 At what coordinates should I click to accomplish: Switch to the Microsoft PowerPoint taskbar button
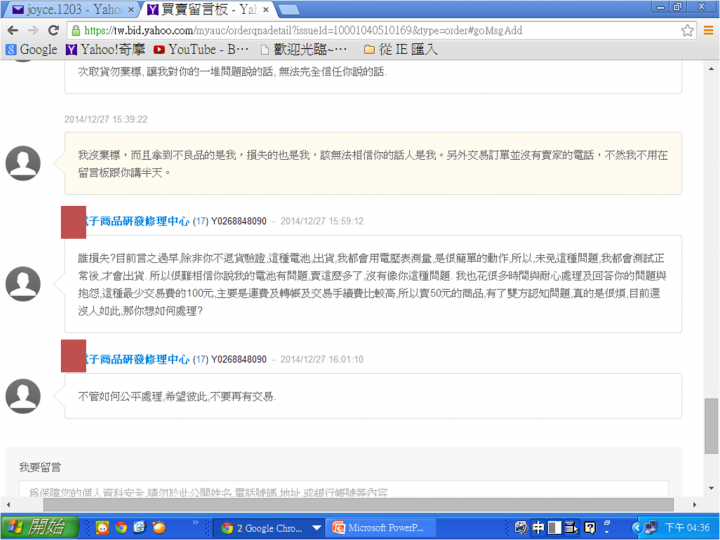379,528
